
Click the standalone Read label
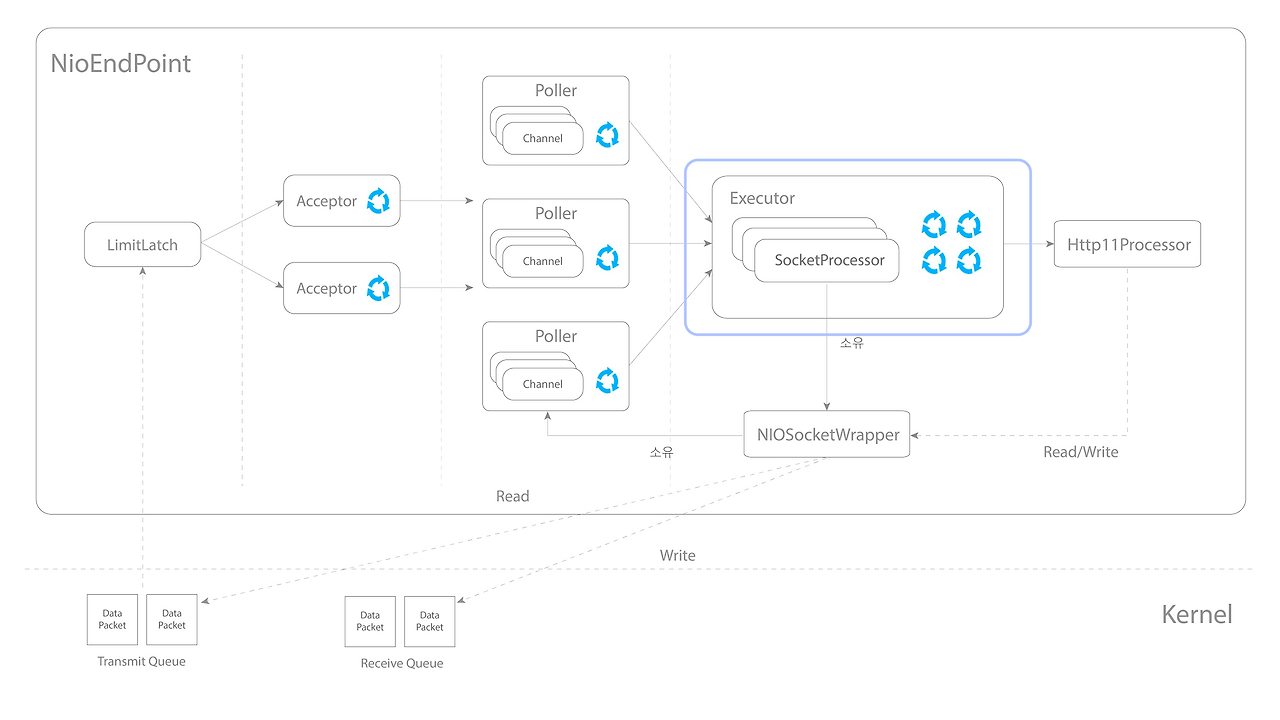tap(513, 496)
